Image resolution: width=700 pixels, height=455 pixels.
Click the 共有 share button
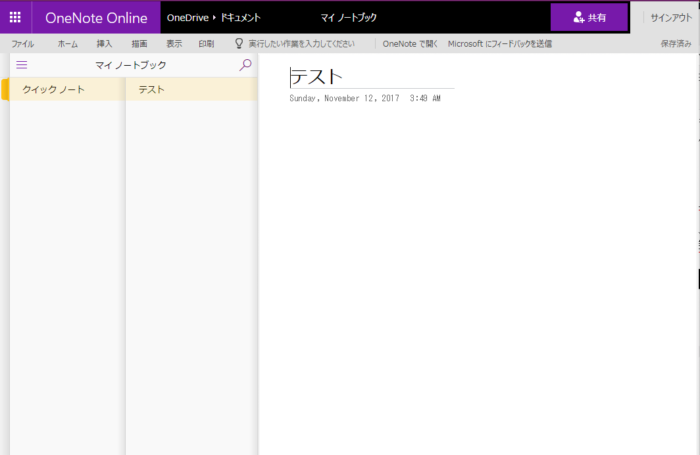[x=589, y=17]
